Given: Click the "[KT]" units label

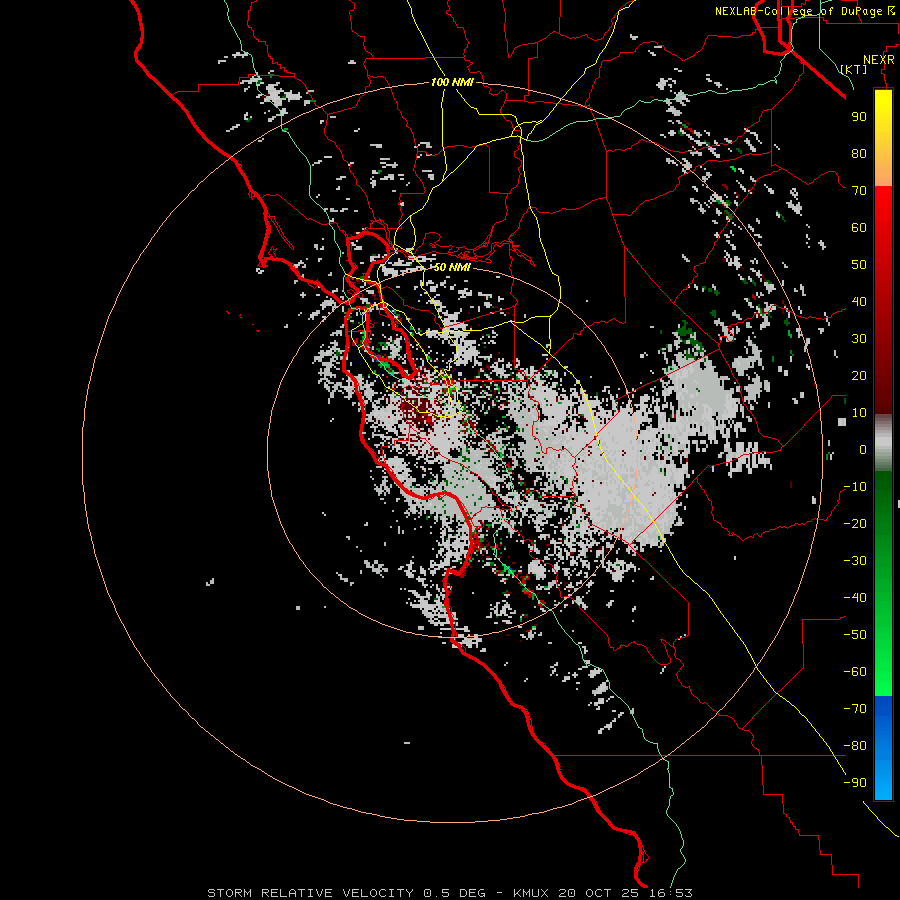Looking at the screenshot, I should (x=854, y=69).
